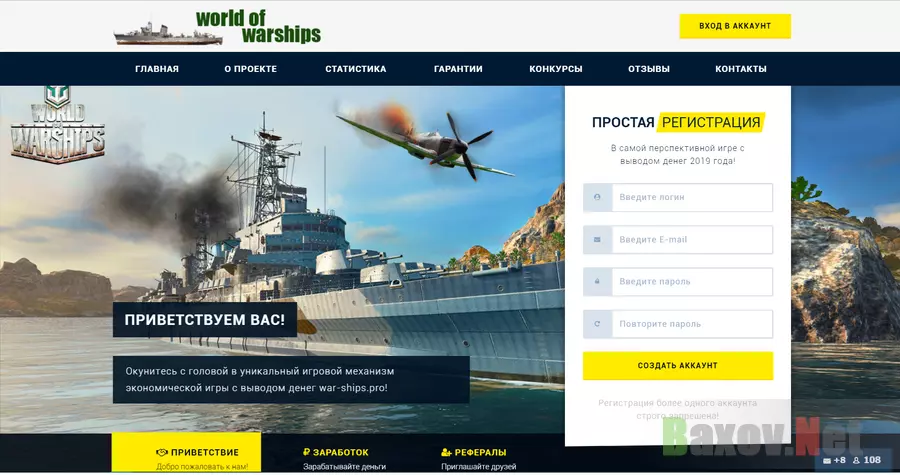Click the users online icon showing 108

pos(856,461)
